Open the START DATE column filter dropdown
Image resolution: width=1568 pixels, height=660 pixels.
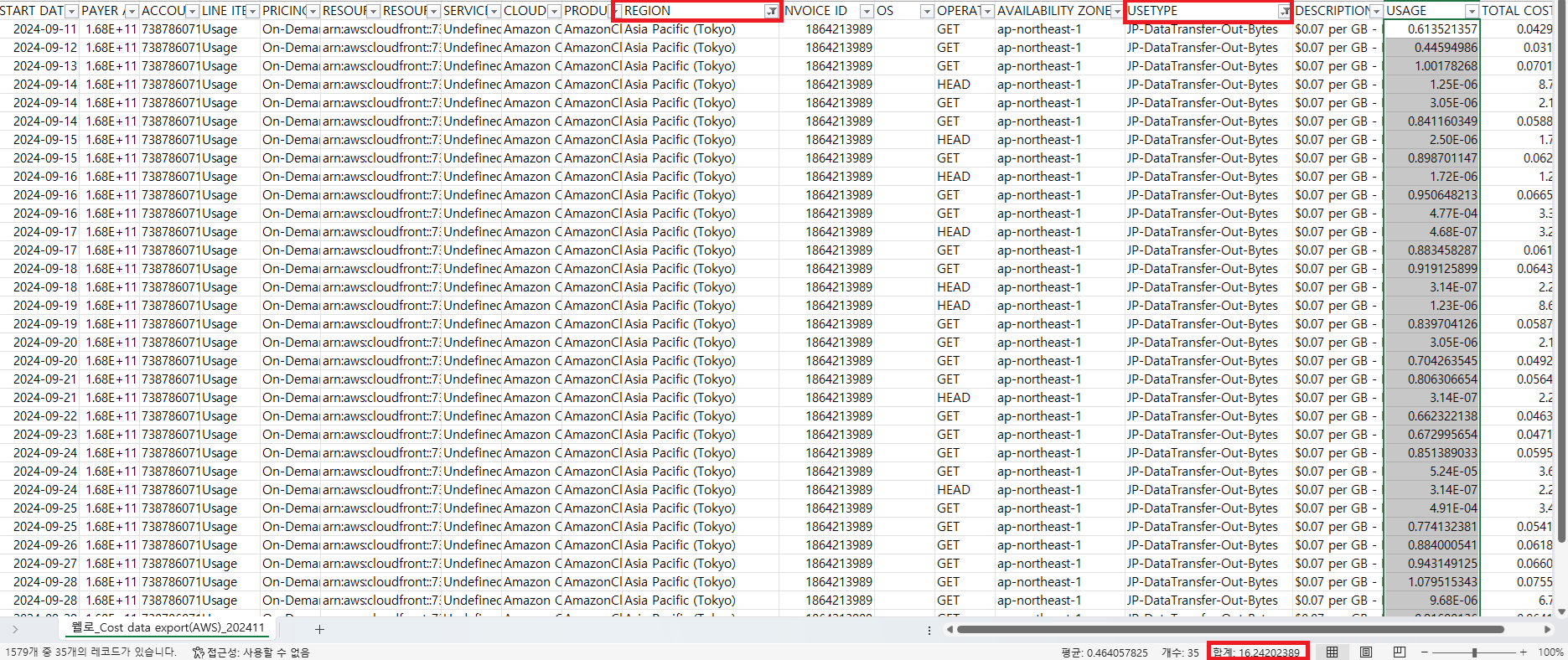point(71,11)
